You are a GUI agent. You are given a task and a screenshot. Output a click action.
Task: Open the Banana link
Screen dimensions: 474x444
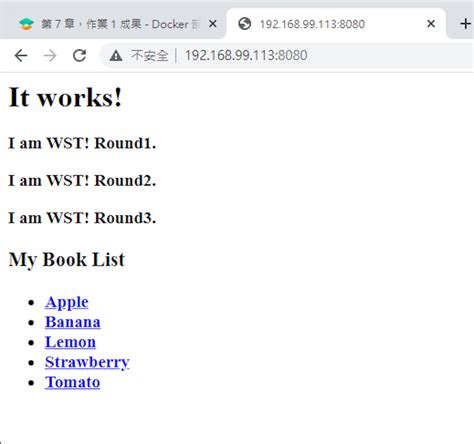pos(73,322)
